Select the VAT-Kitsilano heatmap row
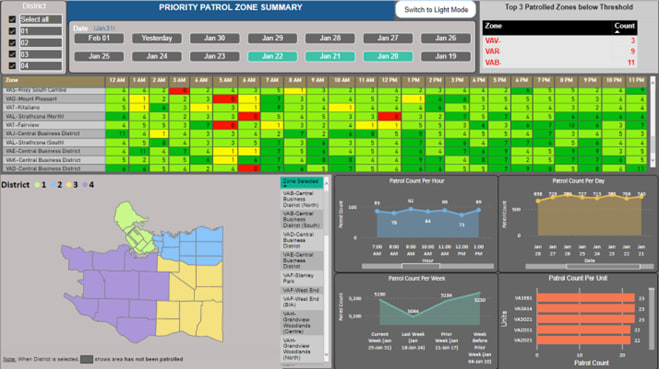Viewport: 659px width, 369px height. pyautogui.click(x=53, y=108)
